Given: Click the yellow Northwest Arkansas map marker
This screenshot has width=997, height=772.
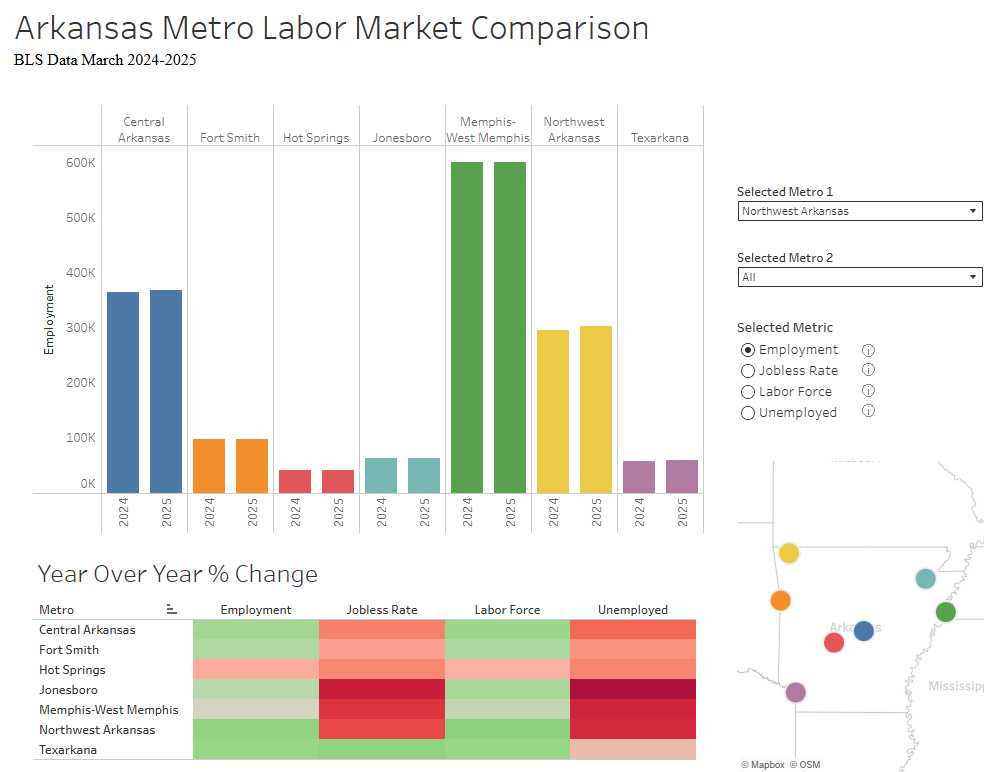Looking at the screenshot, I should point(789,553).
